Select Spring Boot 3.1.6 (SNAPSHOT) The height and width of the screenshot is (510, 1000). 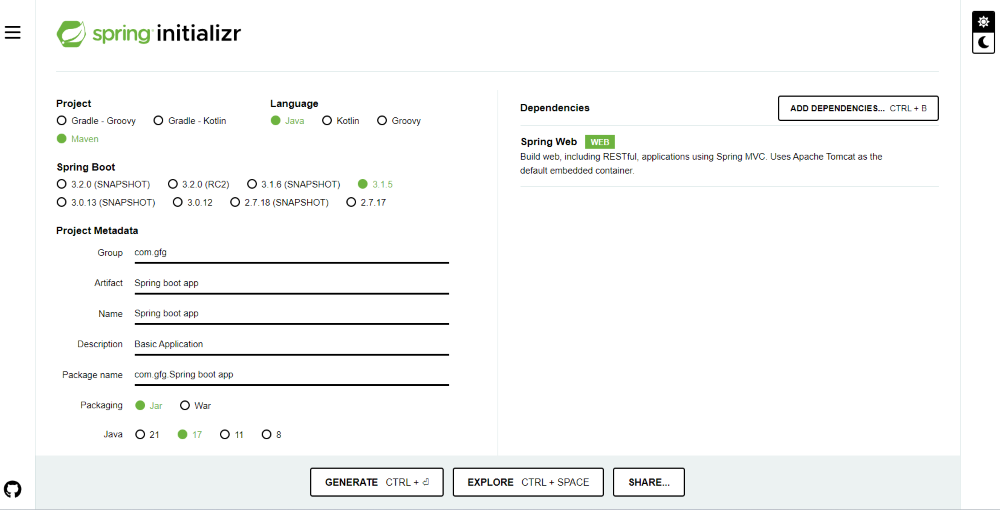(293, 184)
